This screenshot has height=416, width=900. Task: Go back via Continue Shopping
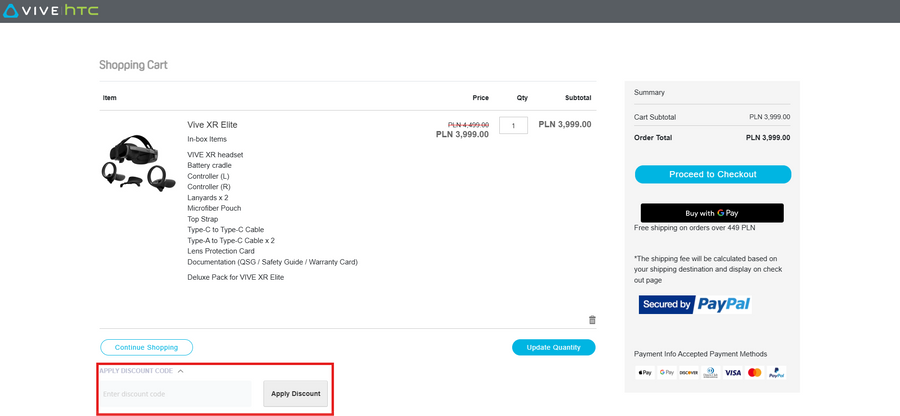pos(146,348)
